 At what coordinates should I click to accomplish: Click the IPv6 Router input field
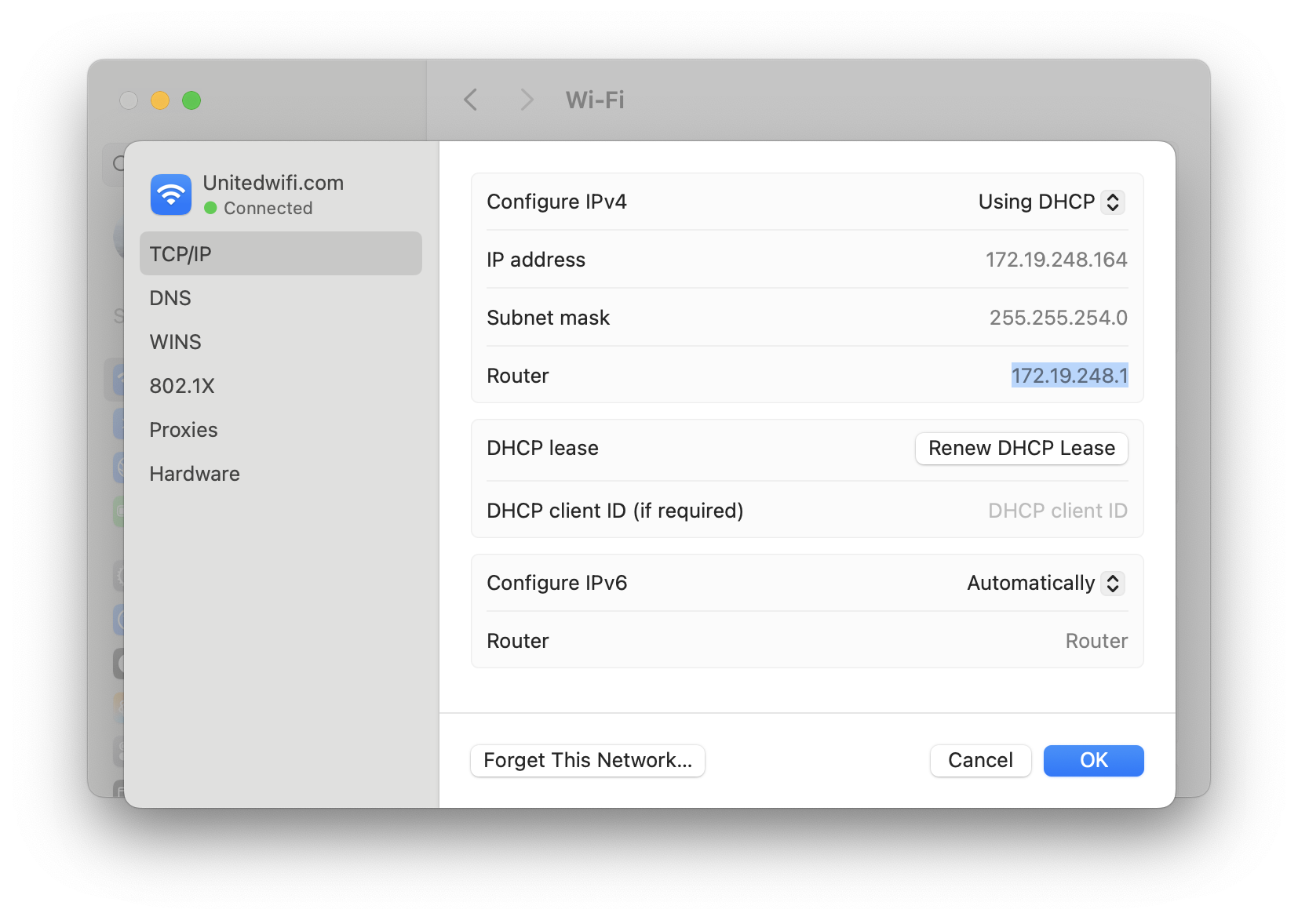(x=1096, y=641)
